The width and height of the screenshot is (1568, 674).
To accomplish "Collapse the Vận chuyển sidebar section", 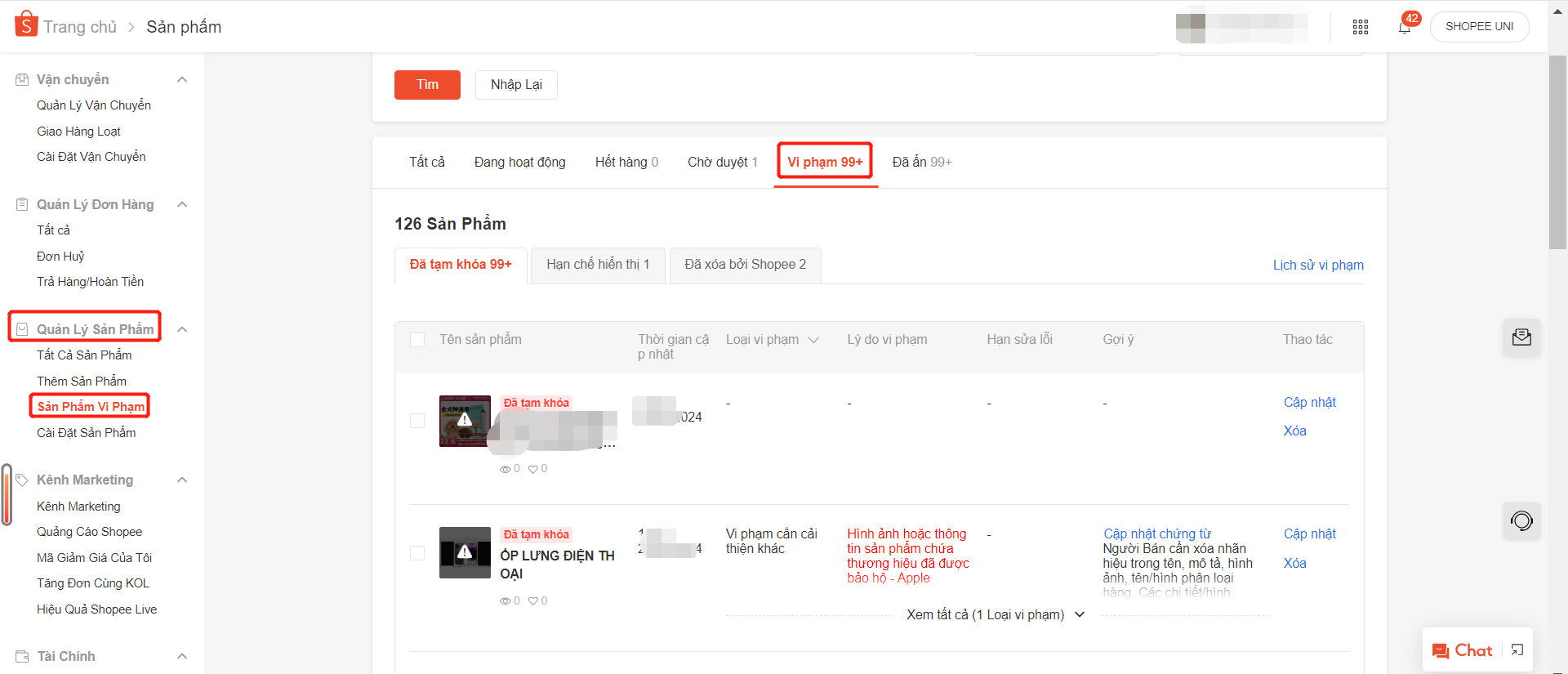I will point(182,79).
